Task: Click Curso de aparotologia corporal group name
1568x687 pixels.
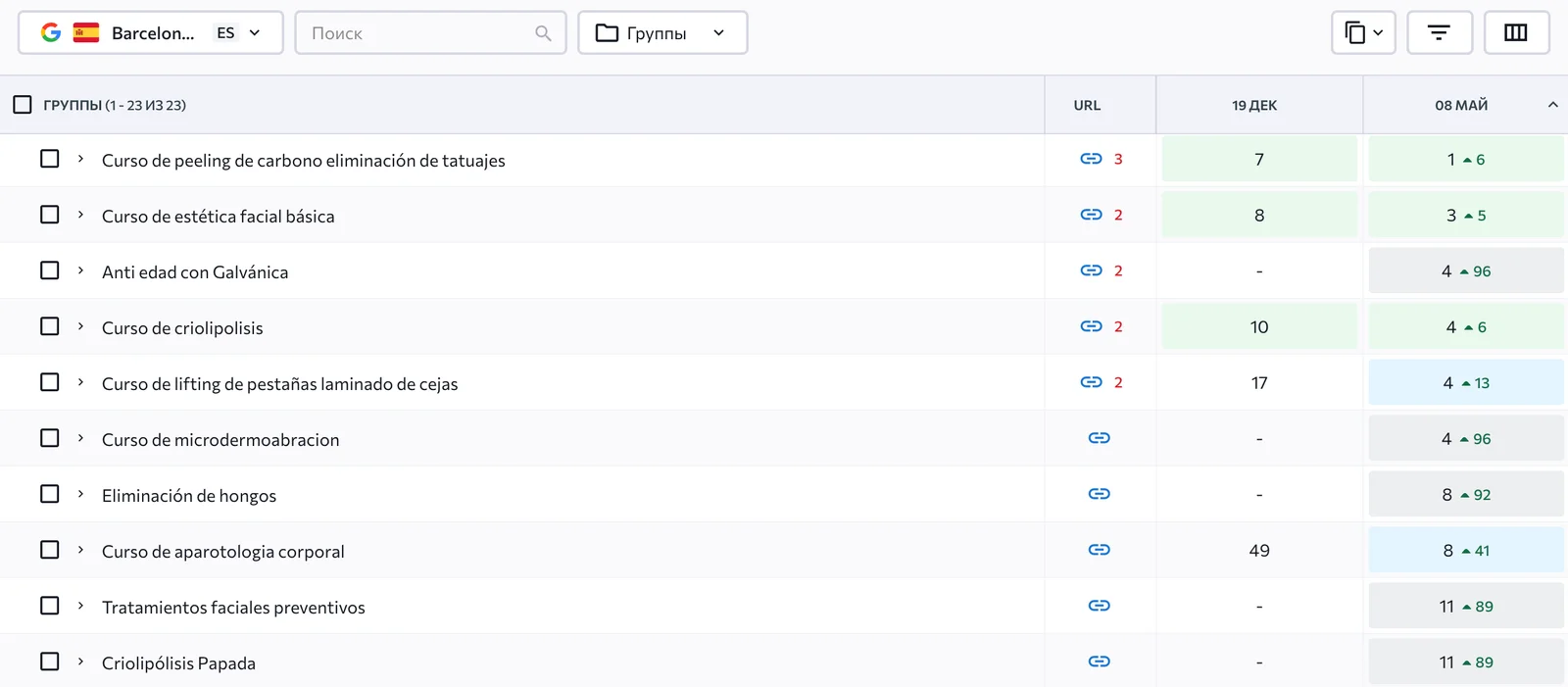Action: tap(223, 552)
